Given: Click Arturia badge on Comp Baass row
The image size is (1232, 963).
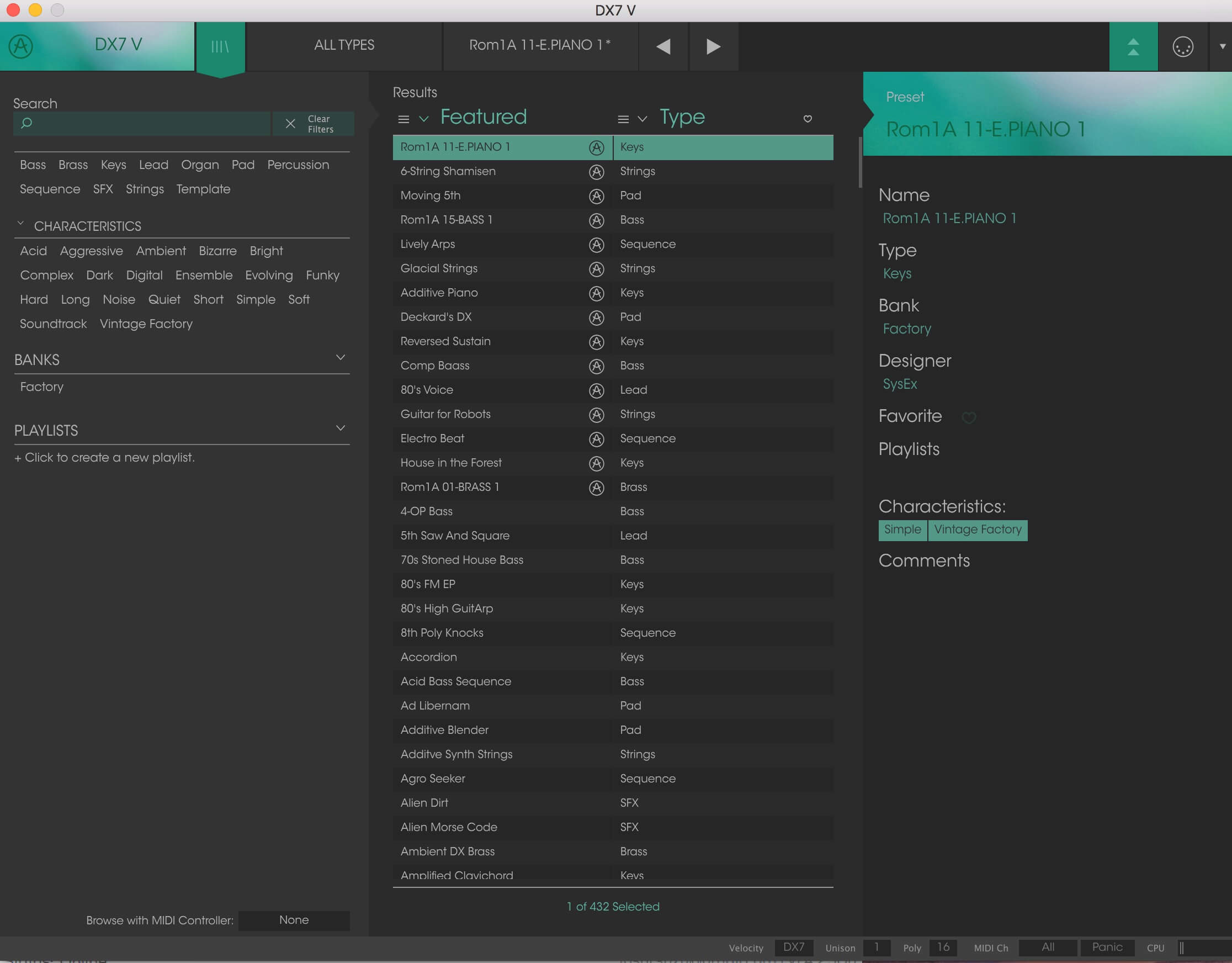Looking at the screenshot, I should click(x=596, y=366).
